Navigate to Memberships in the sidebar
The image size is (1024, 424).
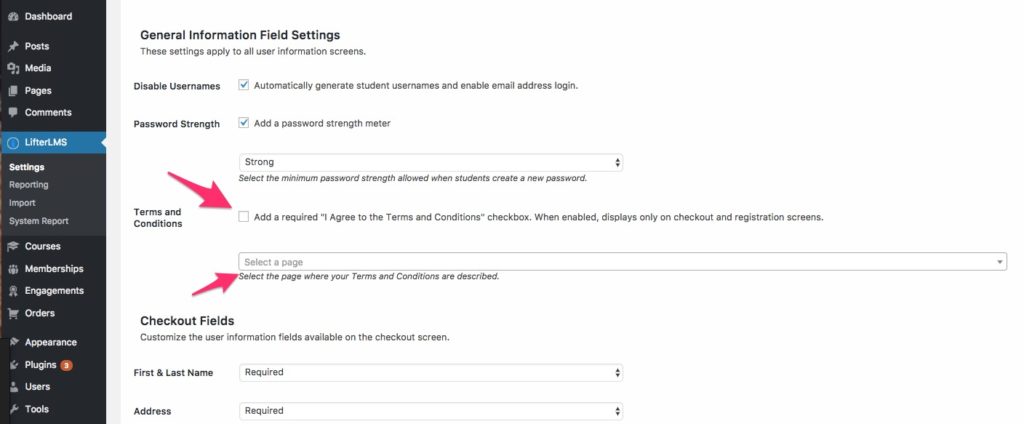54,269
